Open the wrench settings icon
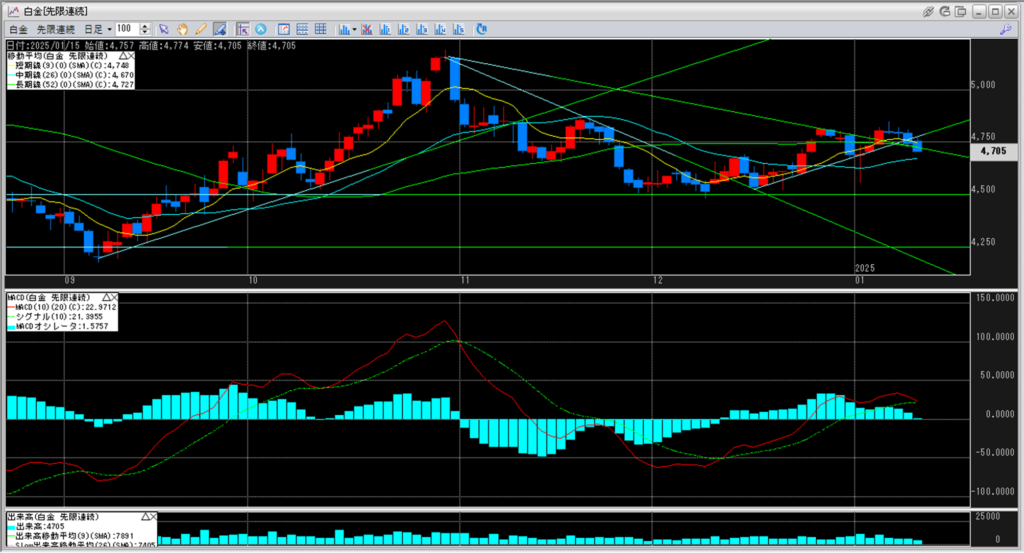This screenshot has height=553, width=1024. [x=1004, y=30]
